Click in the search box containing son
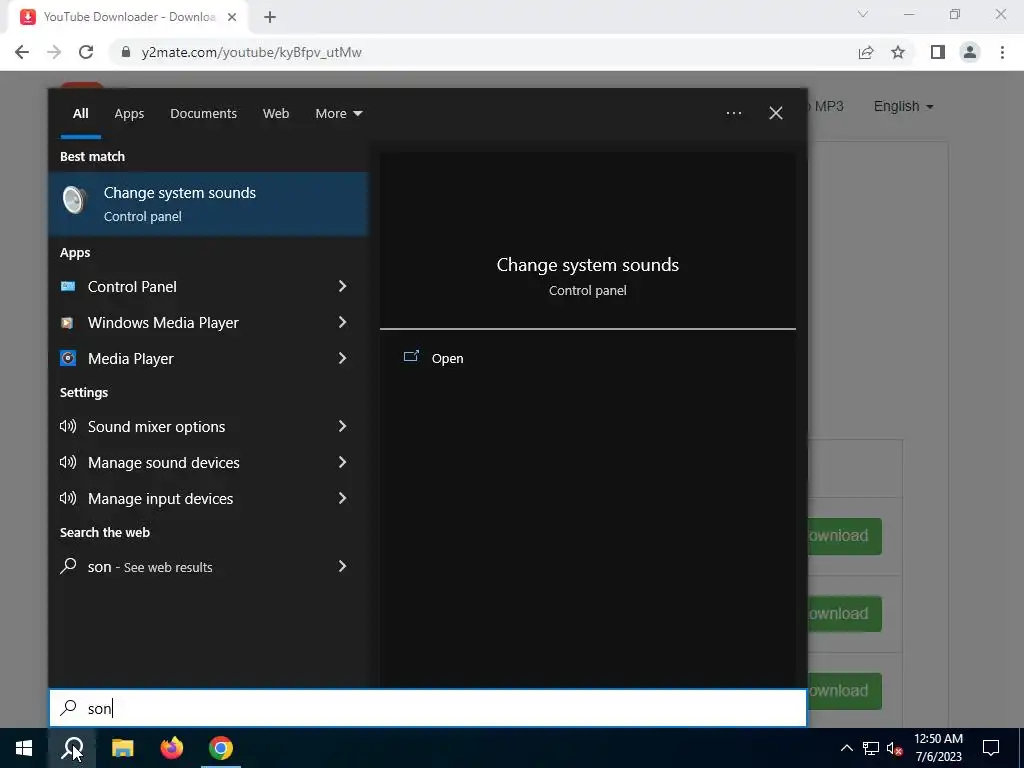Screen dimensions: 1024x768 click(x=428, y=708)
